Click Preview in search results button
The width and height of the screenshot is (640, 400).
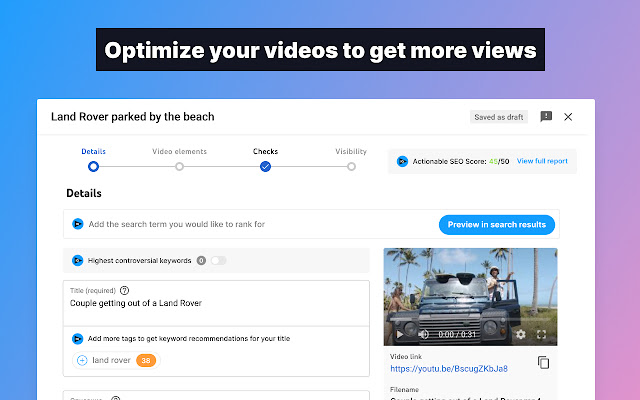tap(496, 224)
